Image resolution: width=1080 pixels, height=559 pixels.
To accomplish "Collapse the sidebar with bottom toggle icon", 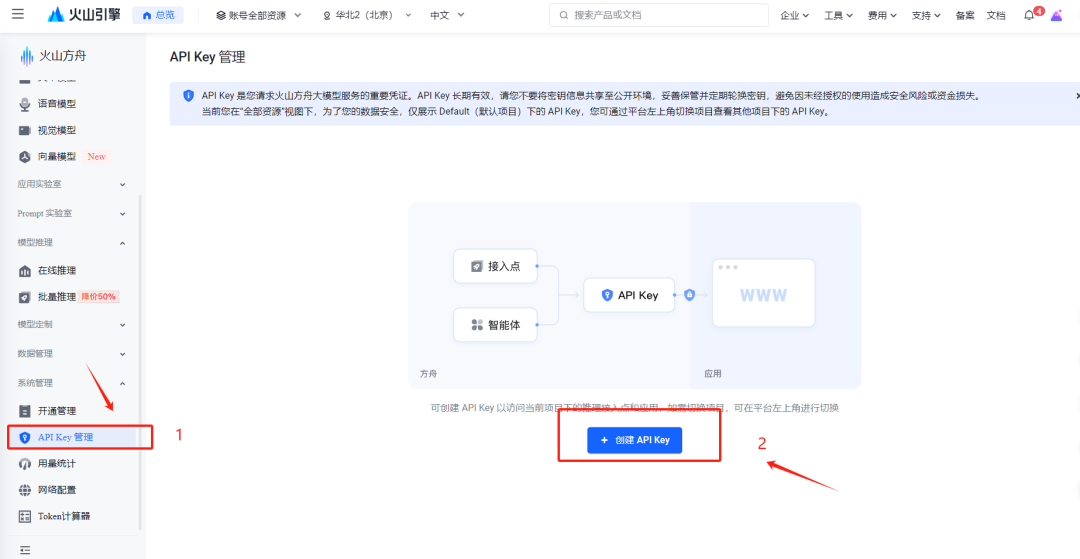I will coord(25,550).
